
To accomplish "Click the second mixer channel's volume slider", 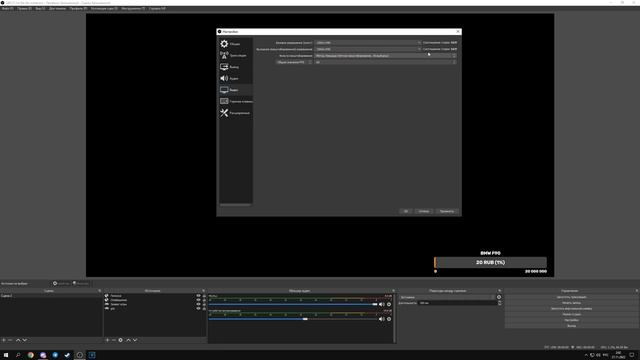I will [293, 319].
